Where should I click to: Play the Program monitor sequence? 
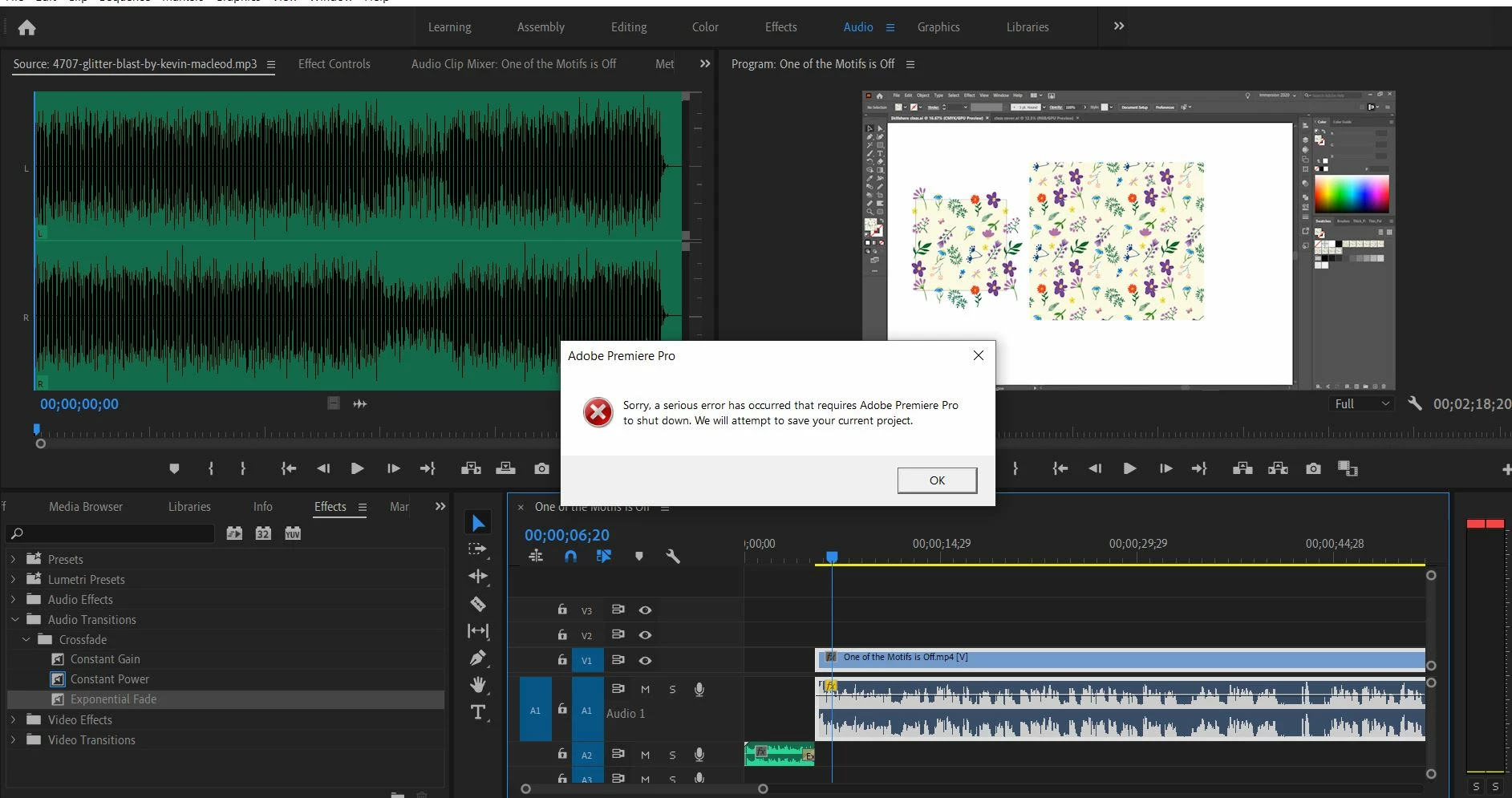pyautogui.click(x=1129, y=468)
